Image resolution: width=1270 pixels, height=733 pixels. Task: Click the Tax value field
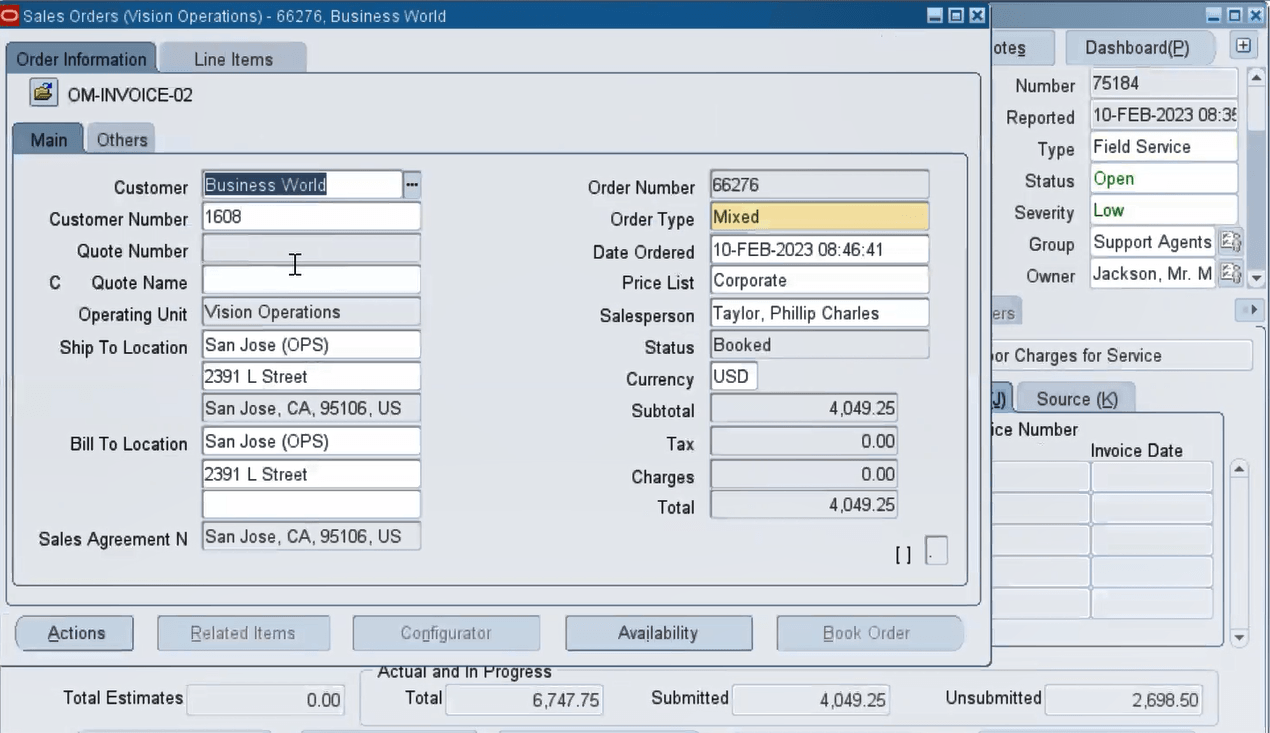[x=804, y=441]
